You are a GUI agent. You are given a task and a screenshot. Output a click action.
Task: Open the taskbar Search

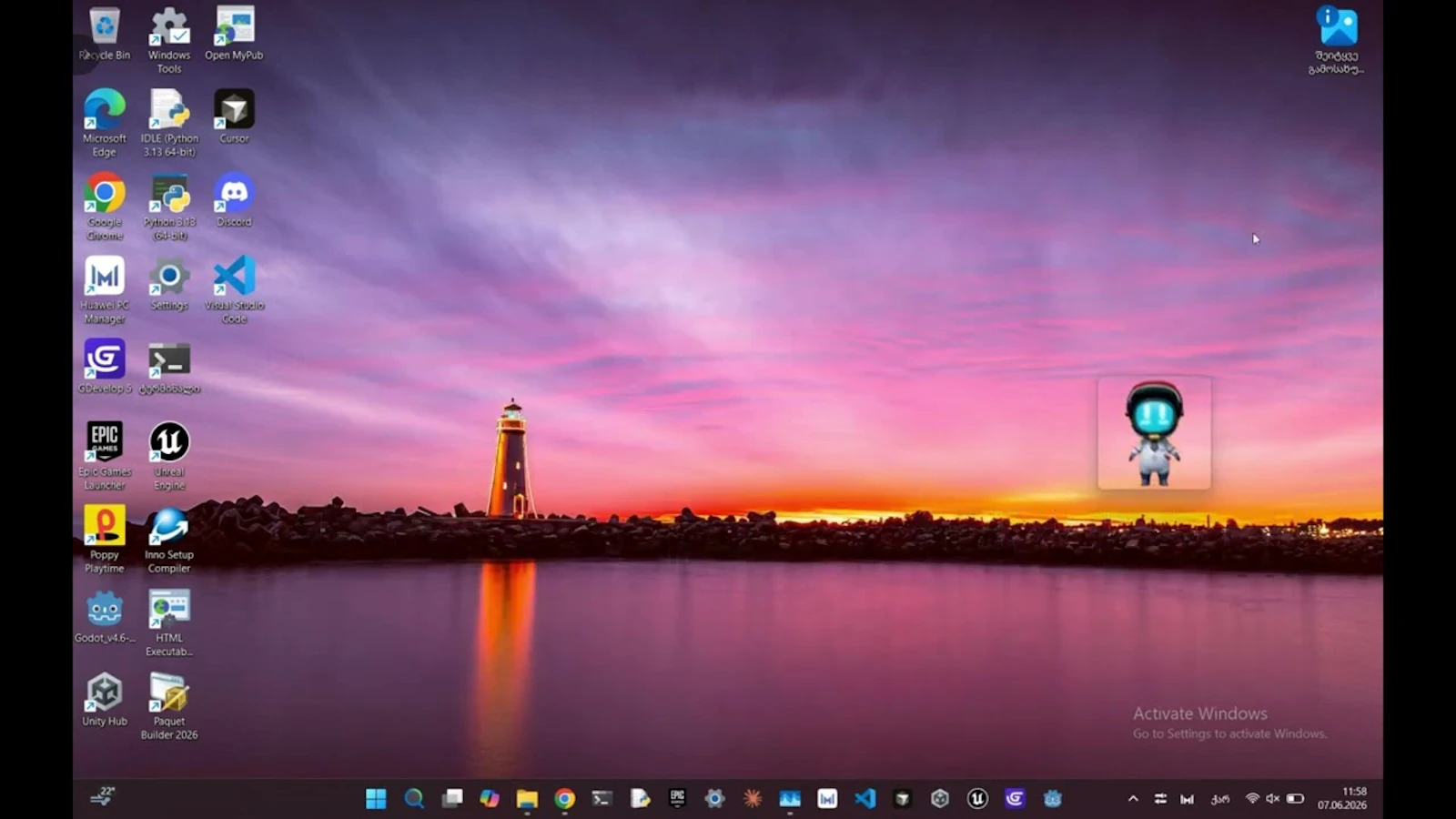pos(414,799)
